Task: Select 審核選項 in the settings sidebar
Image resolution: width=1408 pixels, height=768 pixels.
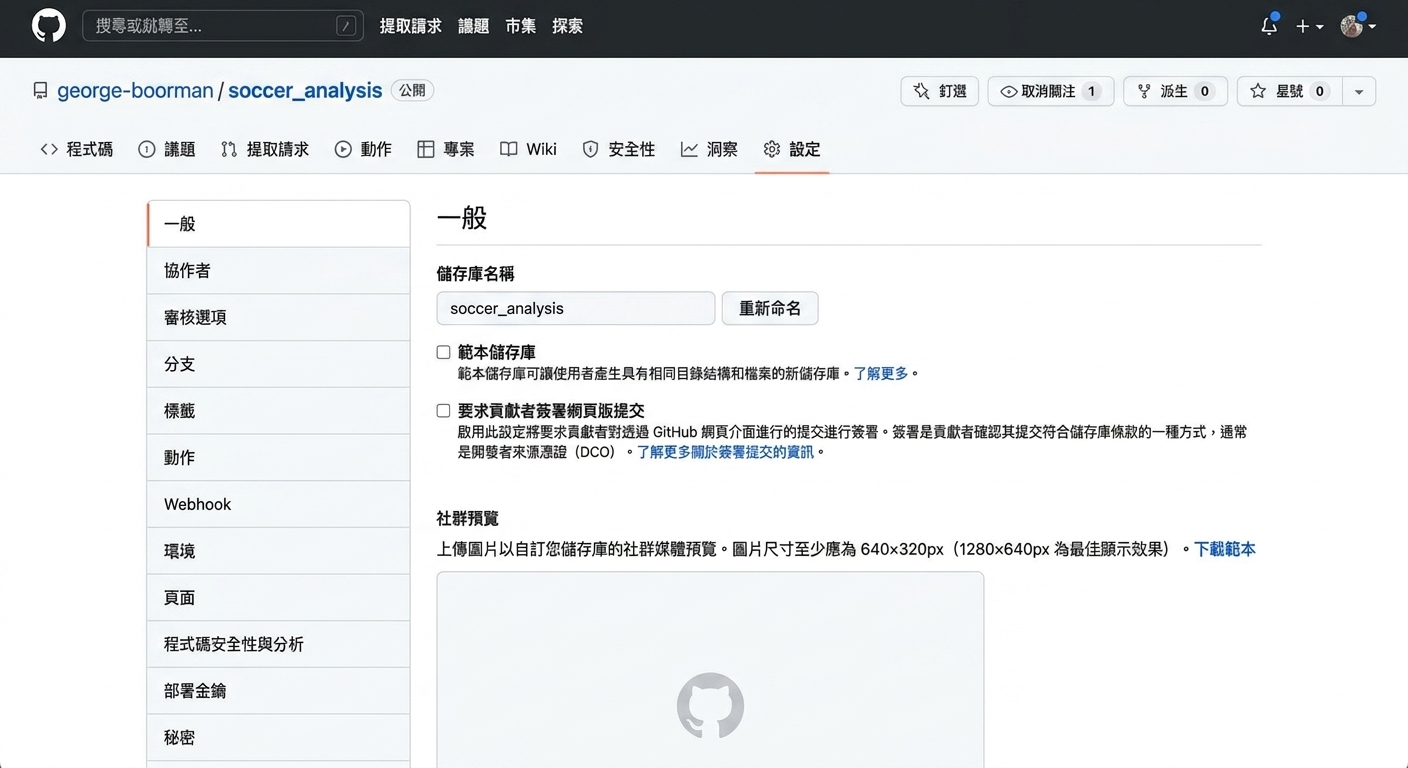Action: 278,317
